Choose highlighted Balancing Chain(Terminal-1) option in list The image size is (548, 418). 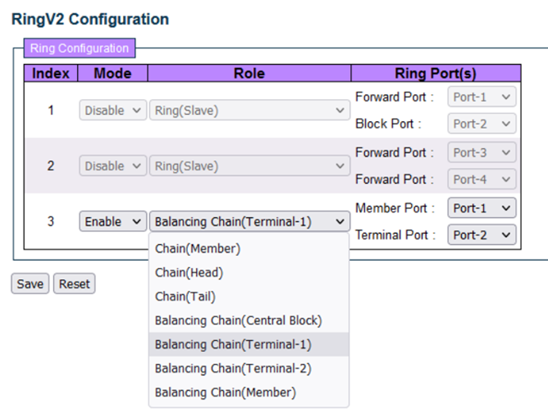(248, 345)
